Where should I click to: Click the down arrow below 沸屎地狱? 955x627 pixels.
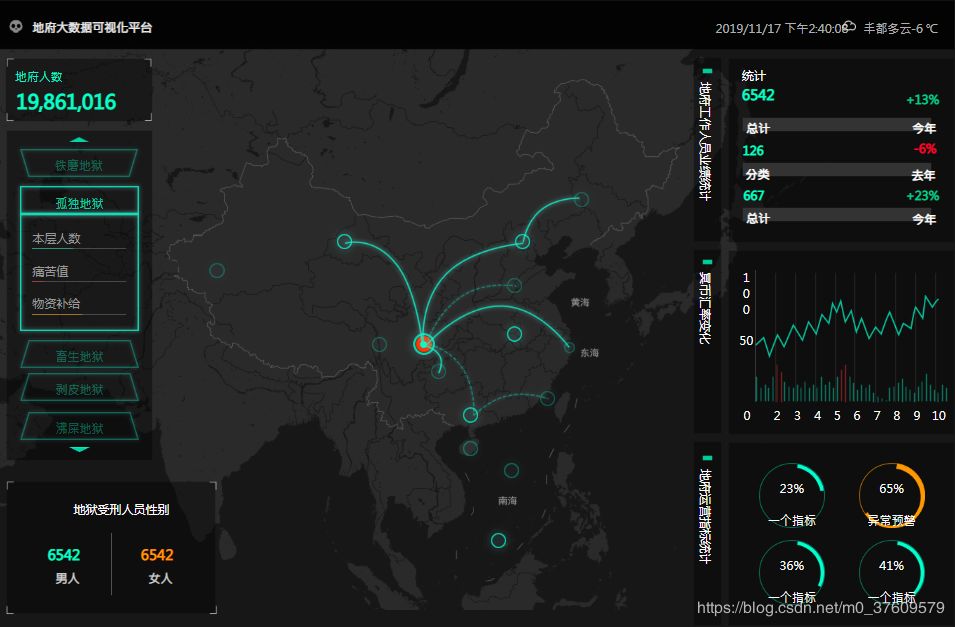[79, 449]
